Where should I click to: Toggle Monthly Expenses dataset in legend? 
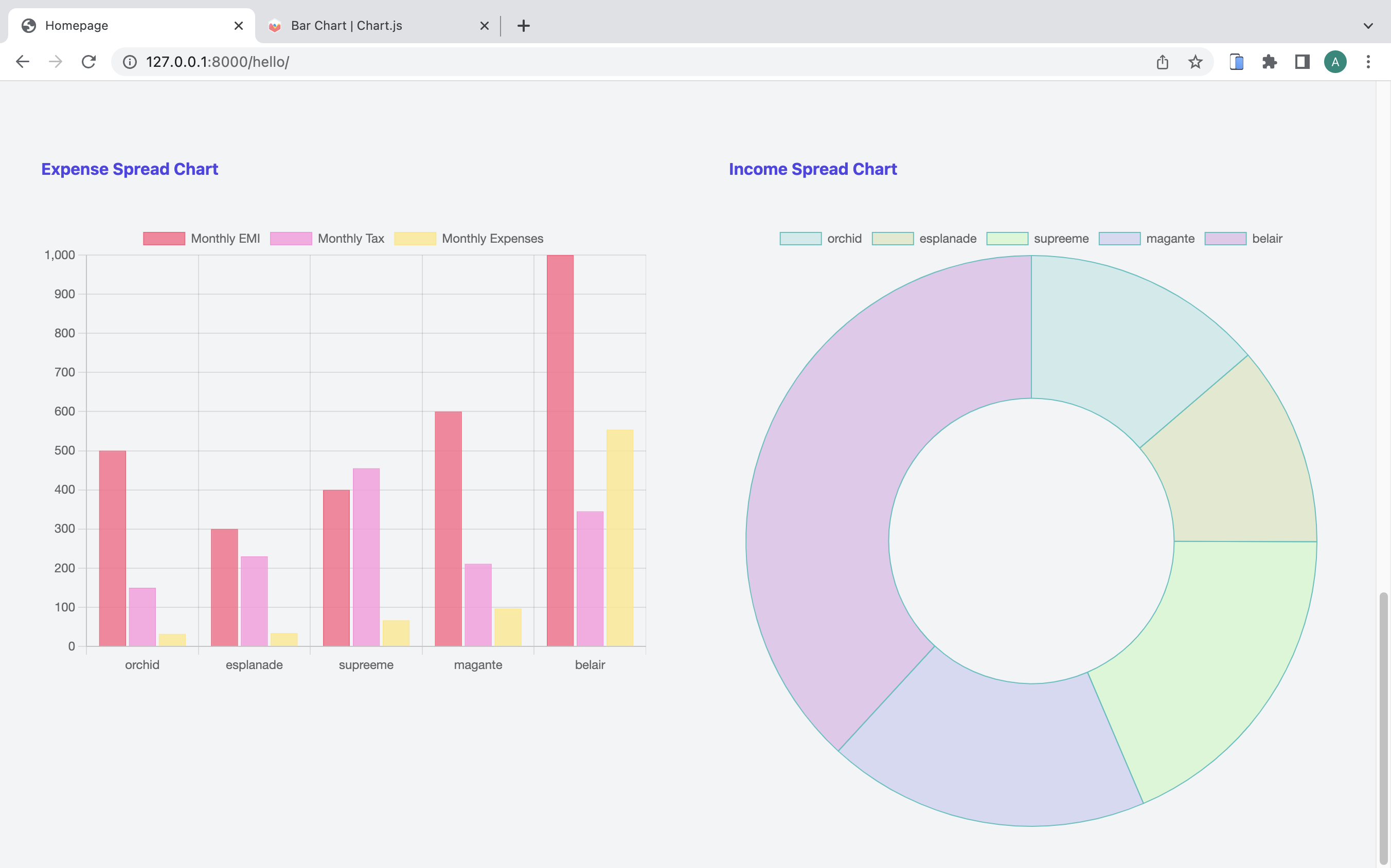click(x=469, y=238)
